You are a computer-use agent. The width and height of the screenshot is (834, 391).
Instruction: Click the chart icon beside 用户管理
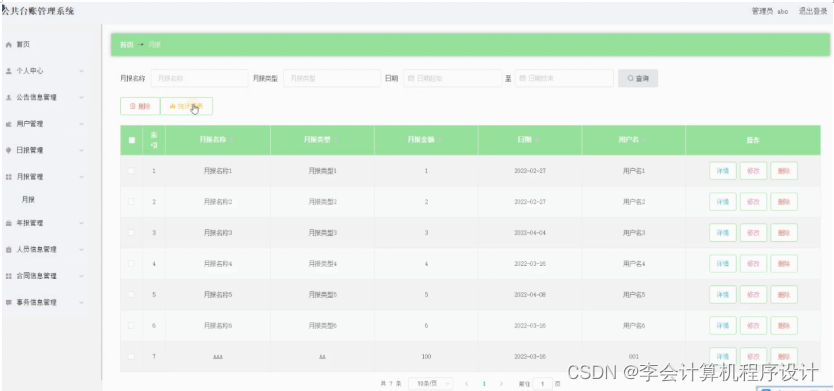9,124
